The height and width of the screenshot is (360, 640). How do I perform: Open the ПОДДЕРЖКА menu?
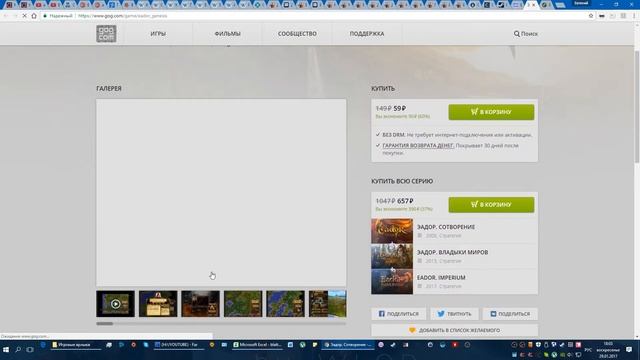(367, 34)
